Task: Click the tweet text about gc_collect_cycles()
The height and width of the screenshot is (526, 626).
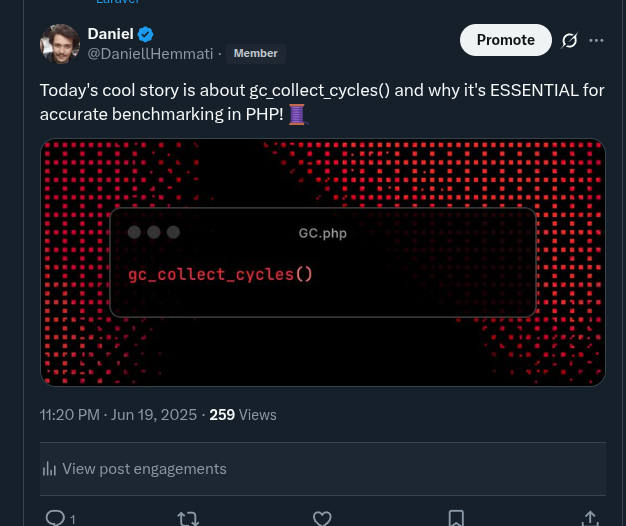Action: tap(321, 90)
